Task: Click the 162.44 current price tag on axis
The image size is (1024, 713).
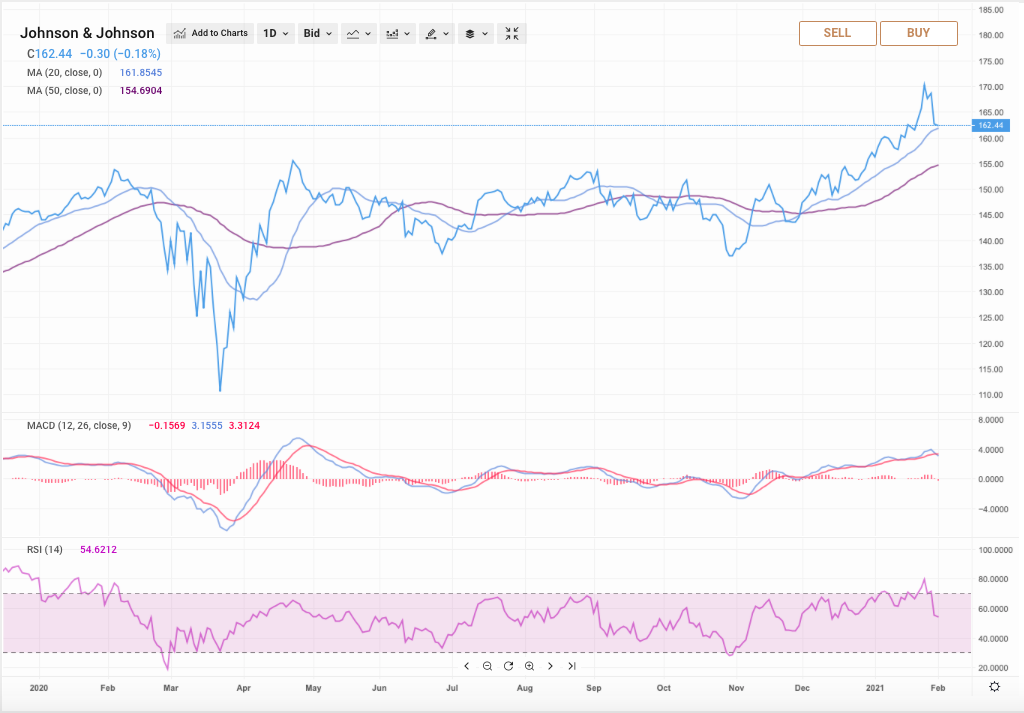Action: pos(991,125)
